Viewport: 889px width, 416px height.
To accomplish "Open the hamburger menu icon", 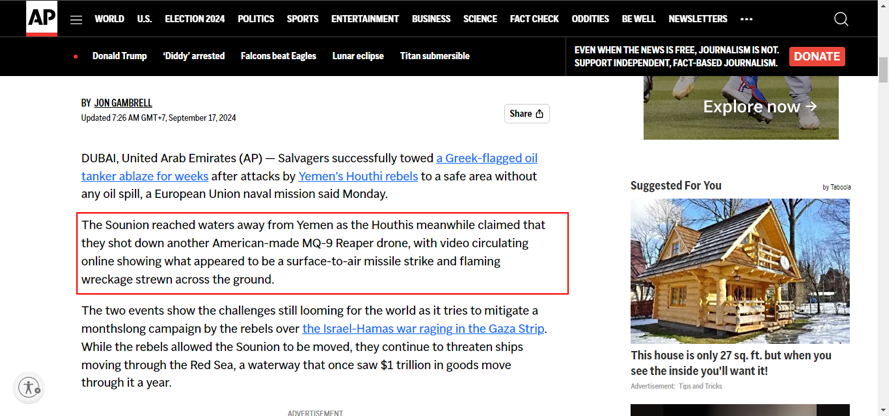I will pos(76,19).
